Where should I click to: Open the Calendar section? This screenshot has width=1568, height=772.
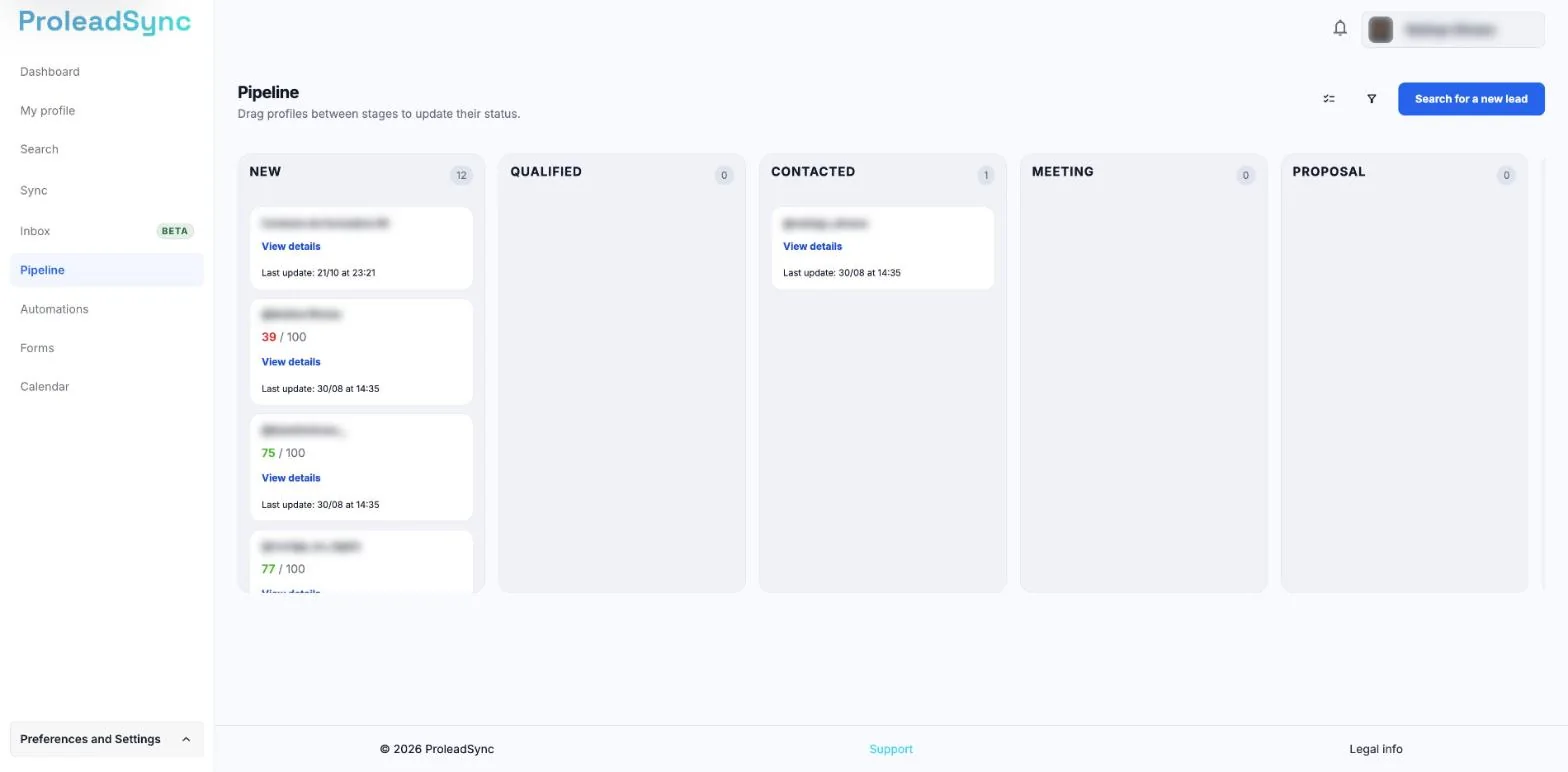(44, 387)
